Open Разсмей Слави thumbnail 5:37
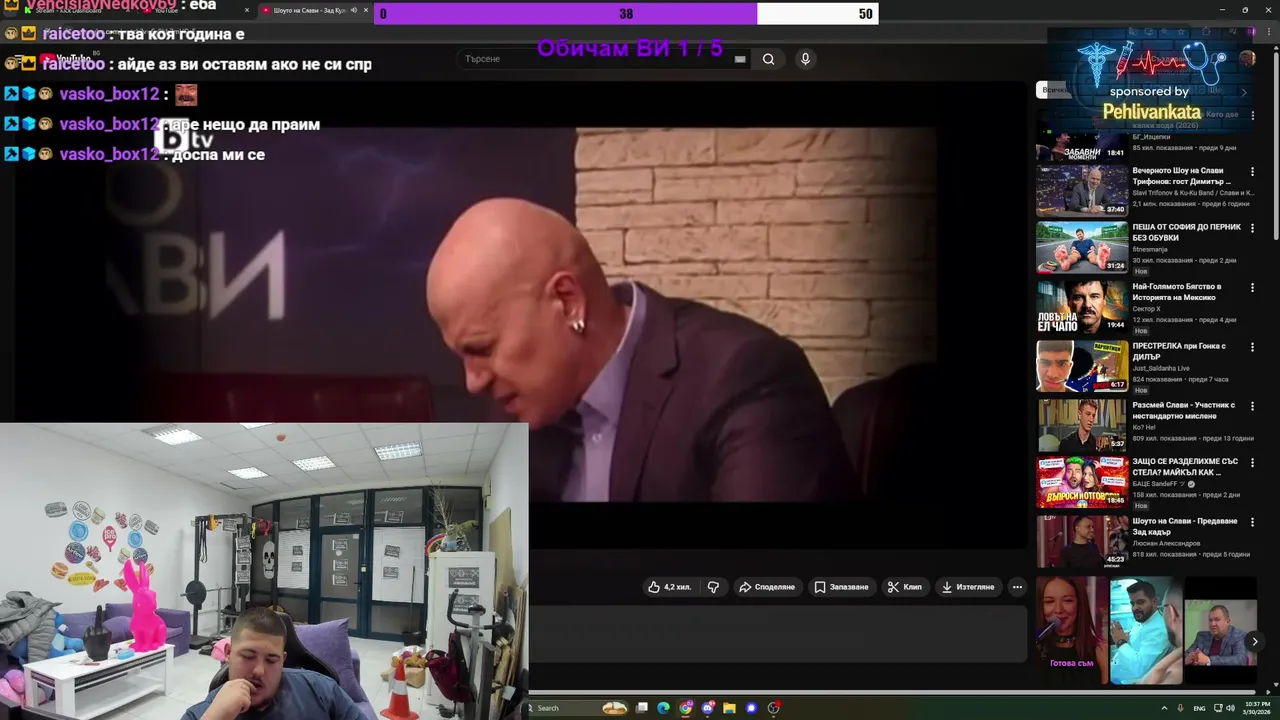This screenshot has height=720, width=1280. tap(1082, 424)
